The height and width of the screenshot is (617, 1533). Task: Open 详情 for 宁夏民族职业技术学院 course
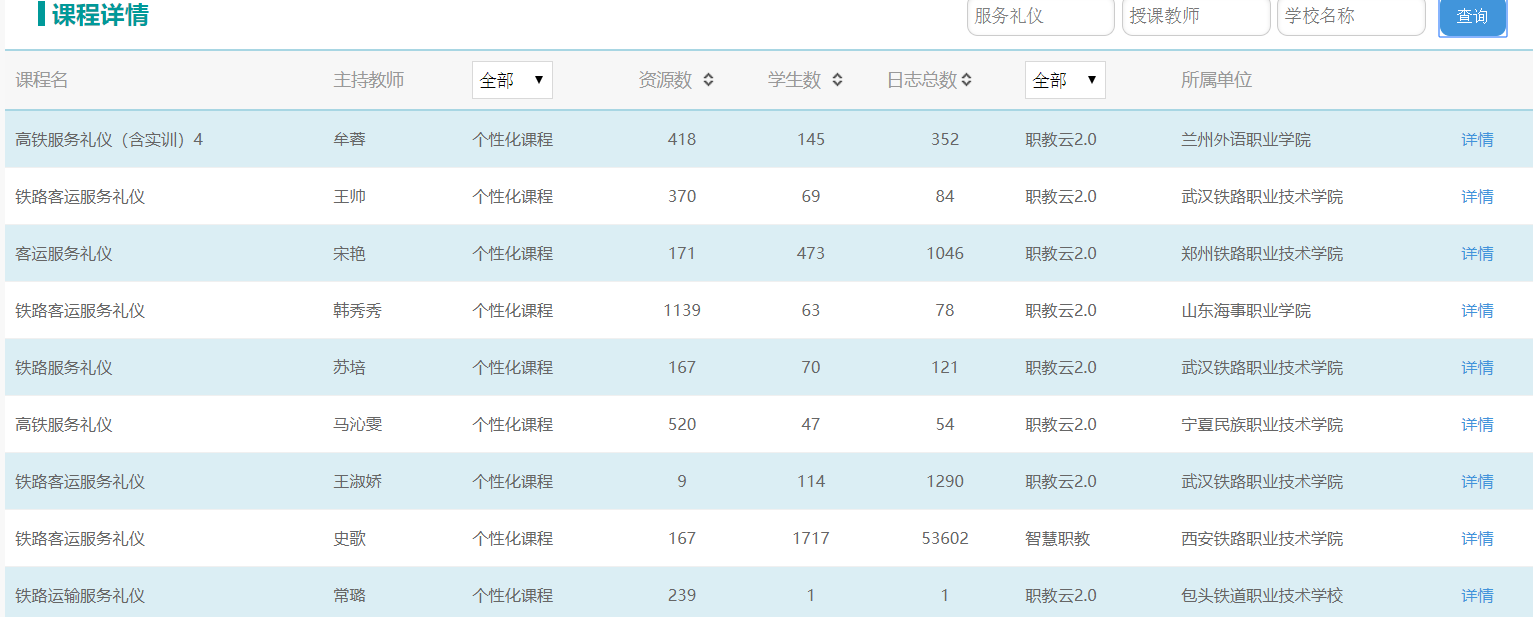1477,425
